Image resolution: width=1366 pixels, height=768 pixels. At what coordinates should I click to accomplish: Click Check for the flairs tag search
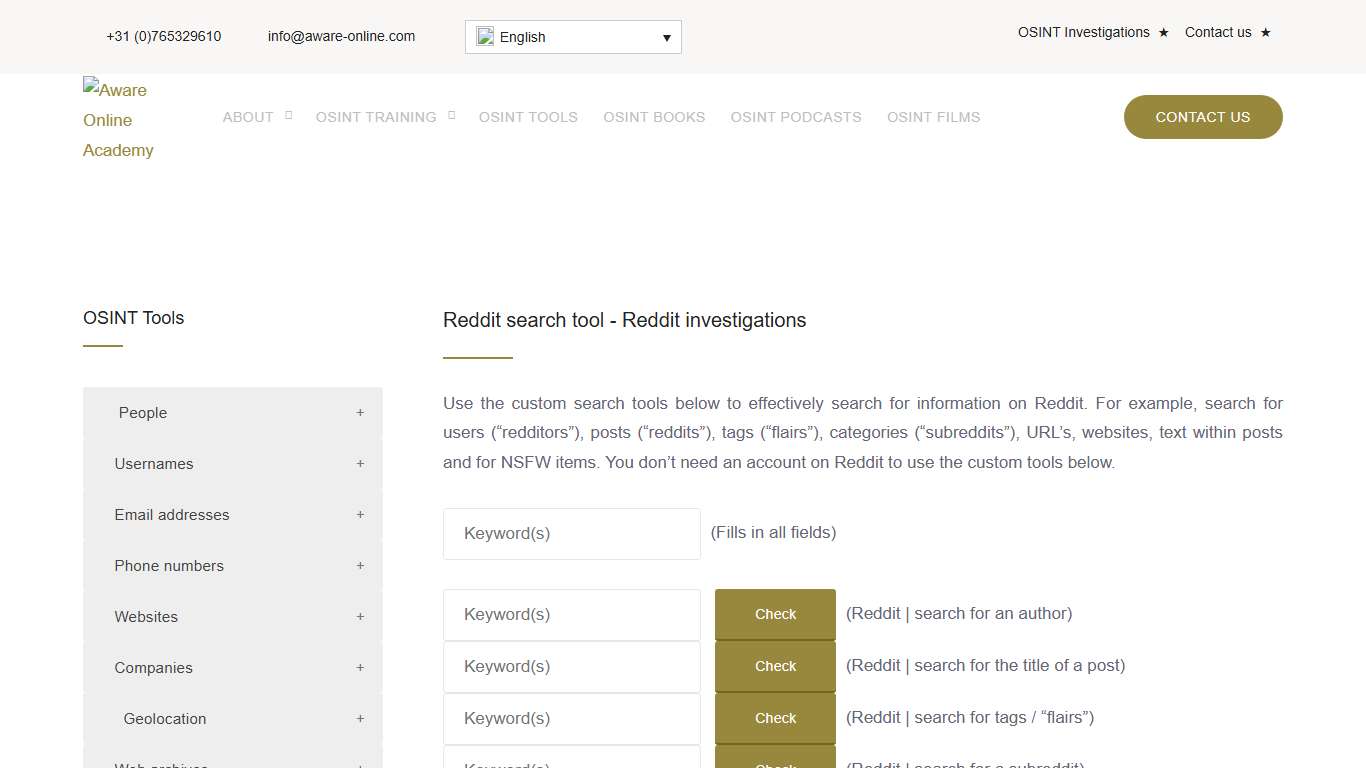(775, 717)
